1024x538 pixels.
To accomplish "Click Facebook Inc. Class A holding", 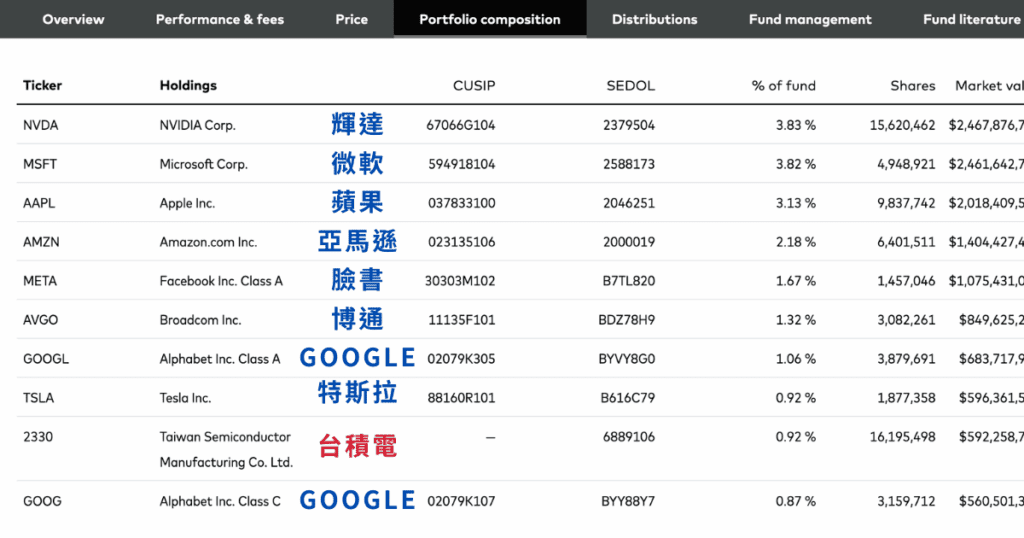I will click(x=221, y=281).
